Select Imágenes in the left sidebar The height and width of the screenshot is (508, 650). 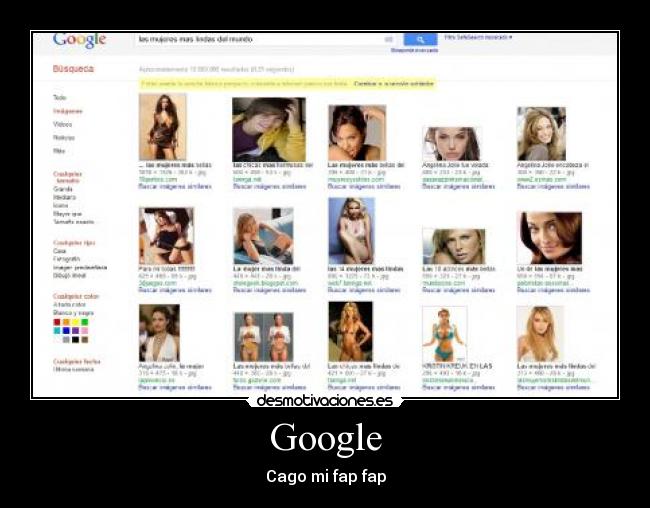[x=68, y=111]
